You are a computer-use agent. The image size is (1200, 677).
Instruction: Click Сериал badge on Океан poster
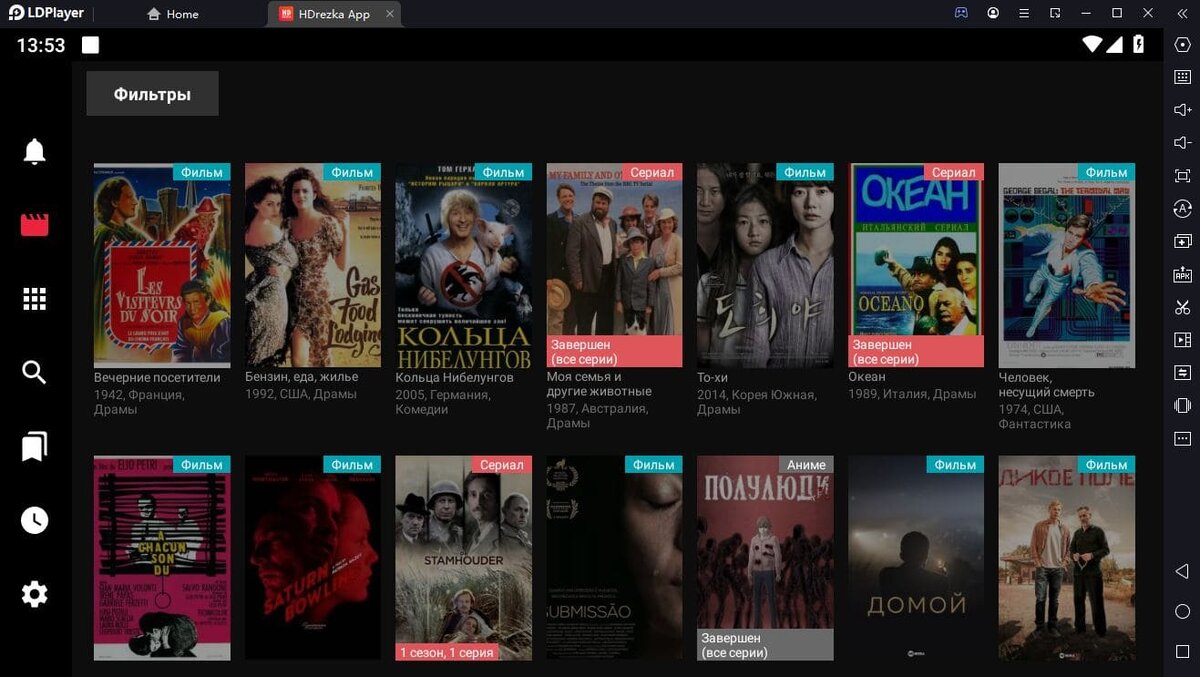tap(953, 172)
